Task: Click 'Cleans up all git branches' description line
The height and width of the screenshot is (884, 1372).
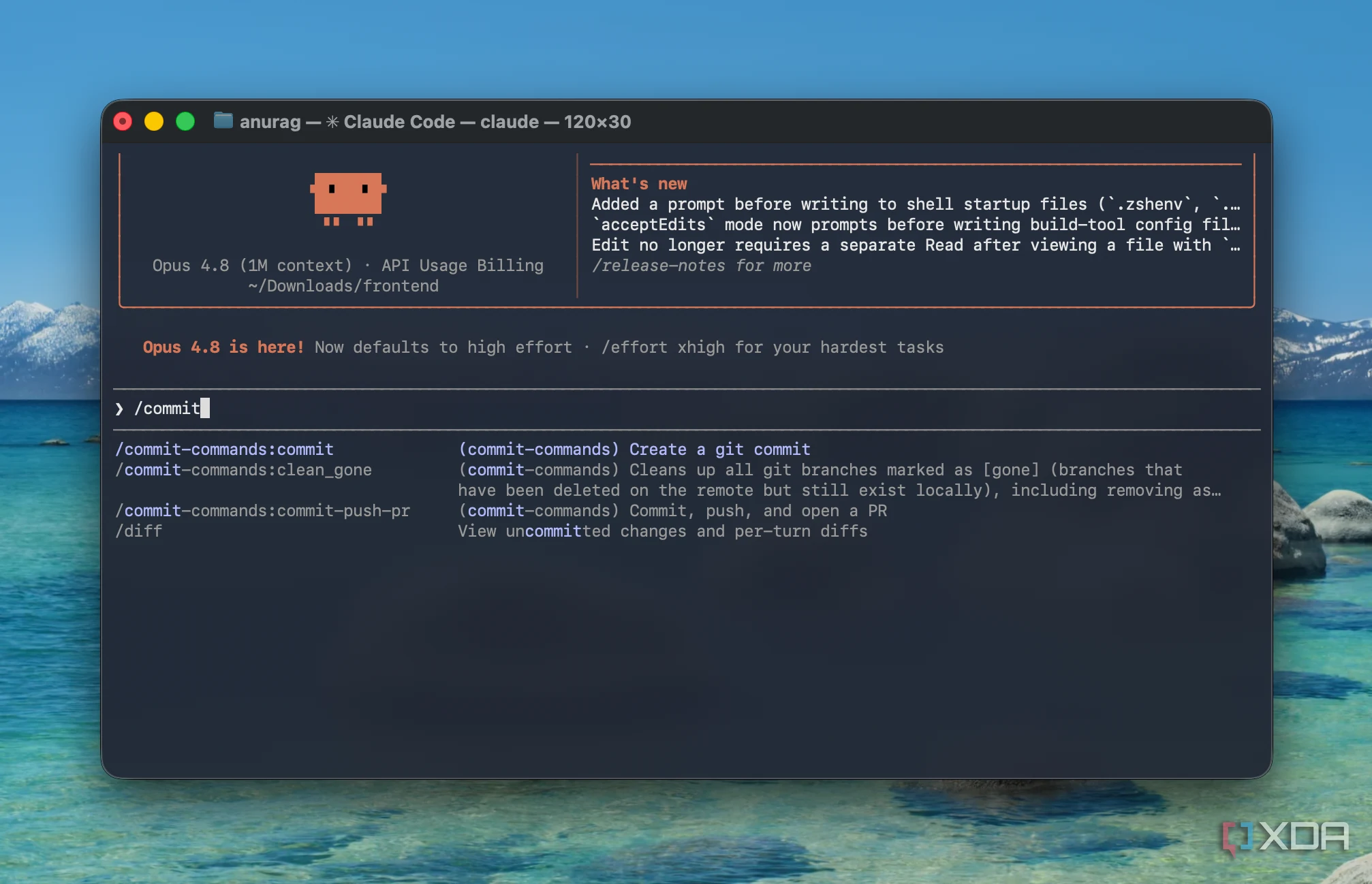Action: click(x=820, y=470)
